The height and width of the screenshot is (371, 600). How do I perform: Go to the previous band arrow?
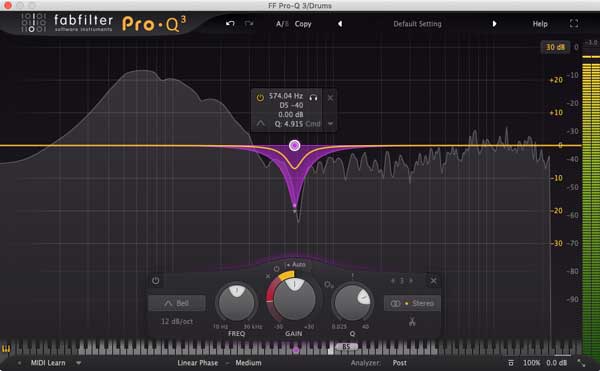click(x=393, y=281)
